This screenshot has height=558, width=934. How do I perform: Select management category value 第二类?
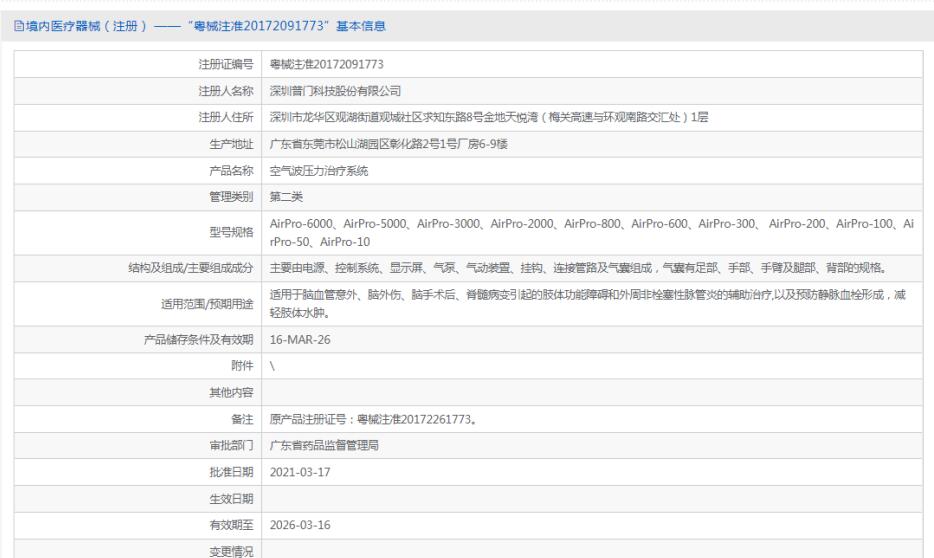(x=286, y=197)
